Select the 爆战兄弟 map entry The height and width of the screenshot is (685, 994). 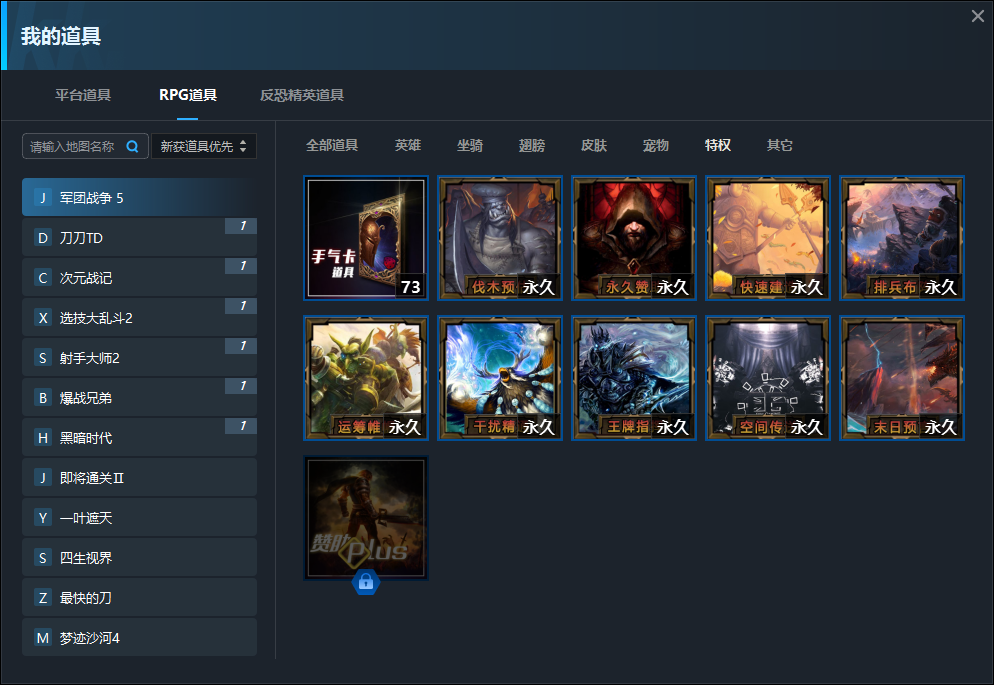139,397
